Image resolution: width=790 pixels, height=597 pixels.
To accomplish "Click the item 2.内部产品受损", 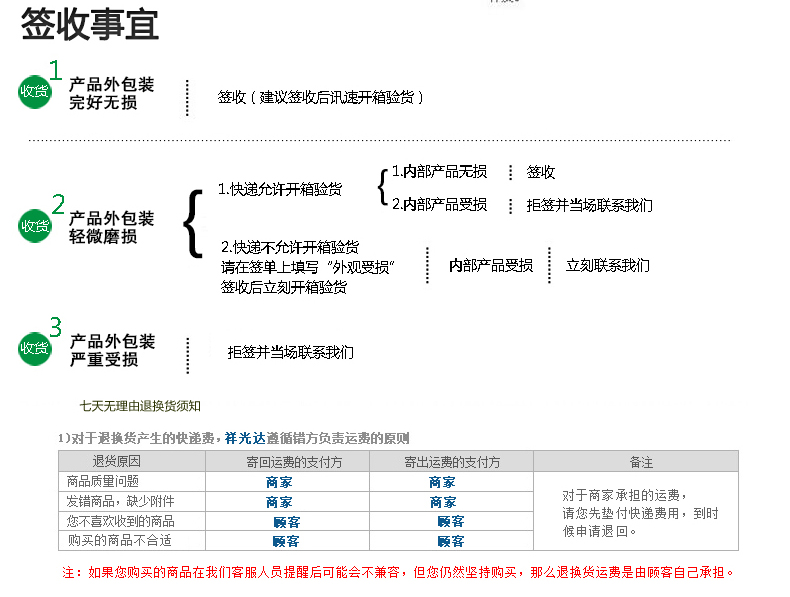I will 439,204.
